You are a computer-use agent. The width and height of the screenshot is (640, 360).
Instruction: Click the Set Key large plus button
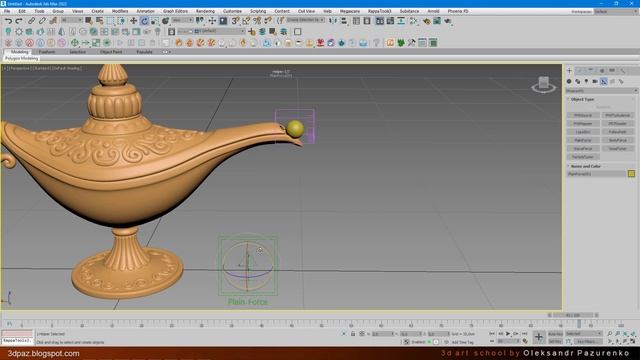[x=538, y=337]
